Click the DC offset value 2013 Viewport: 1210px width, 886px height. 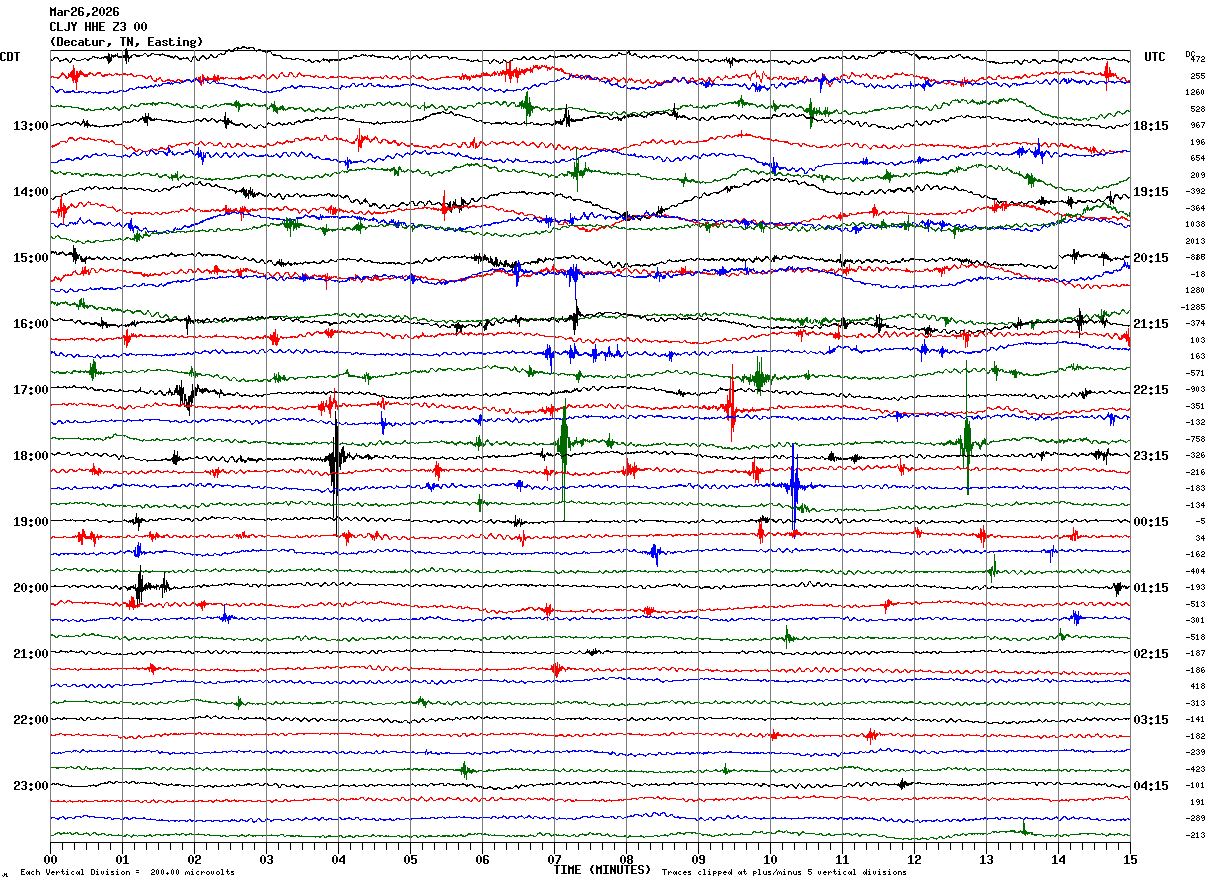tap(1195, 241)
